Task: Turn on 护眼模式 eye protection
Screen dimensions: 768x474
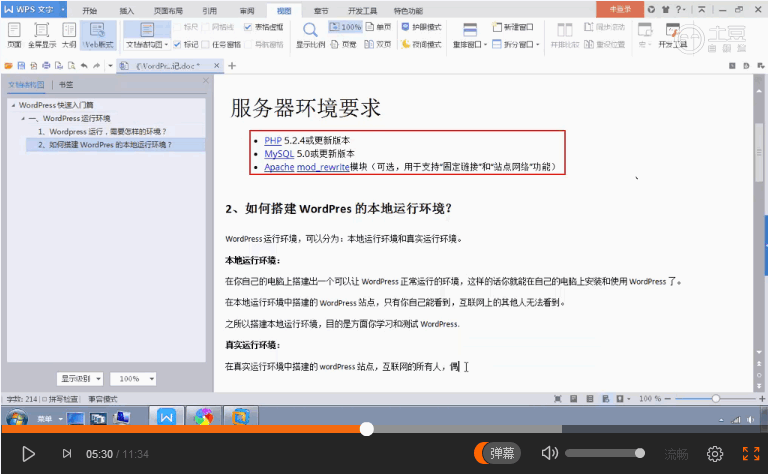Action: [421, 27]
